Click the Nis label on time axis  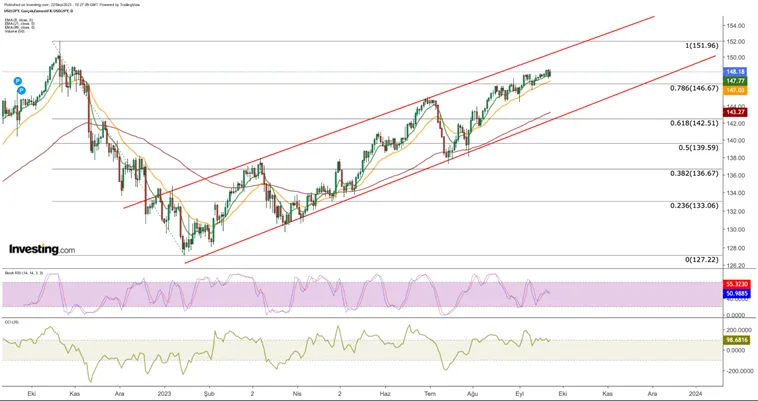pyautogui.click(x=295, y=394)
